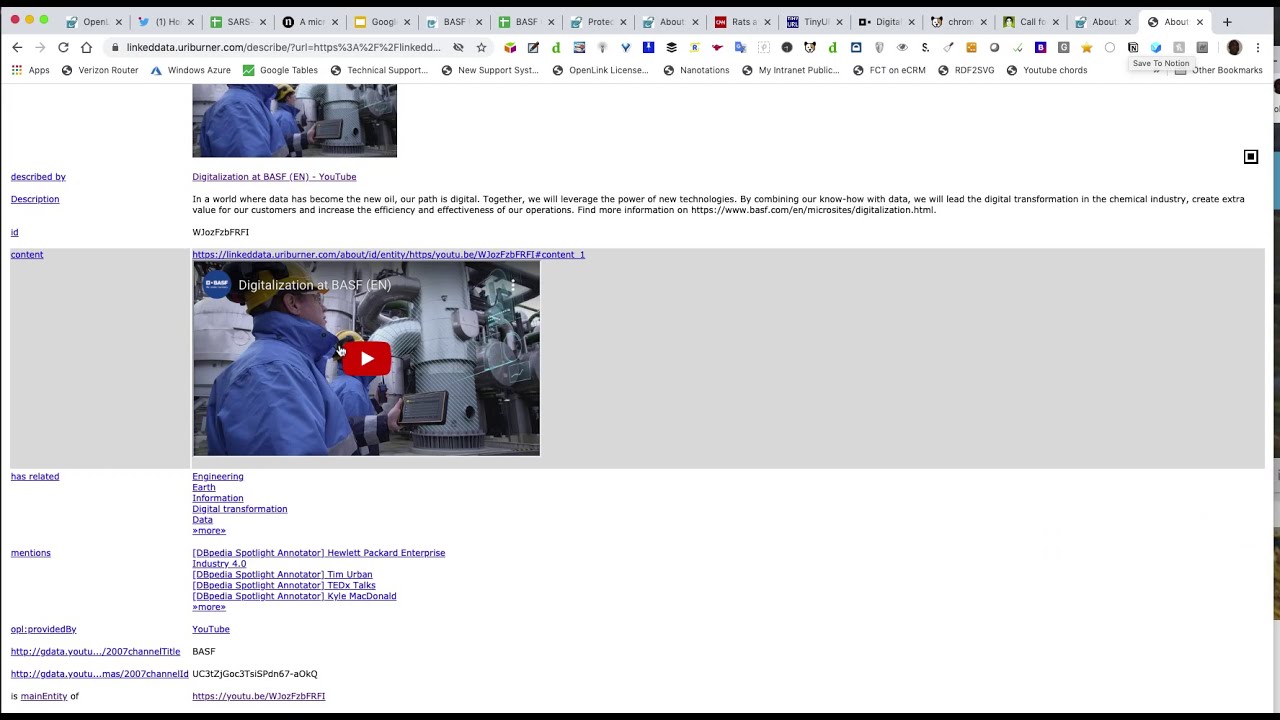Click the gray 'G' extension icon
This screenshot has width=1280, height=720.
pos(1063,47)
